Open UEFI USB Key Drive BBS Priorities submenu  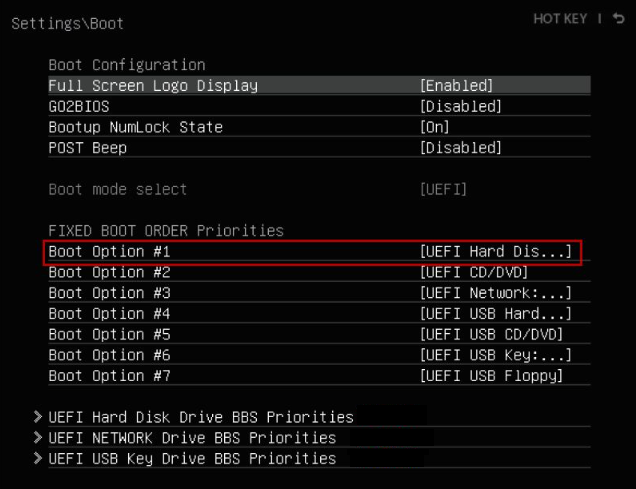click(x=192, y=458)
